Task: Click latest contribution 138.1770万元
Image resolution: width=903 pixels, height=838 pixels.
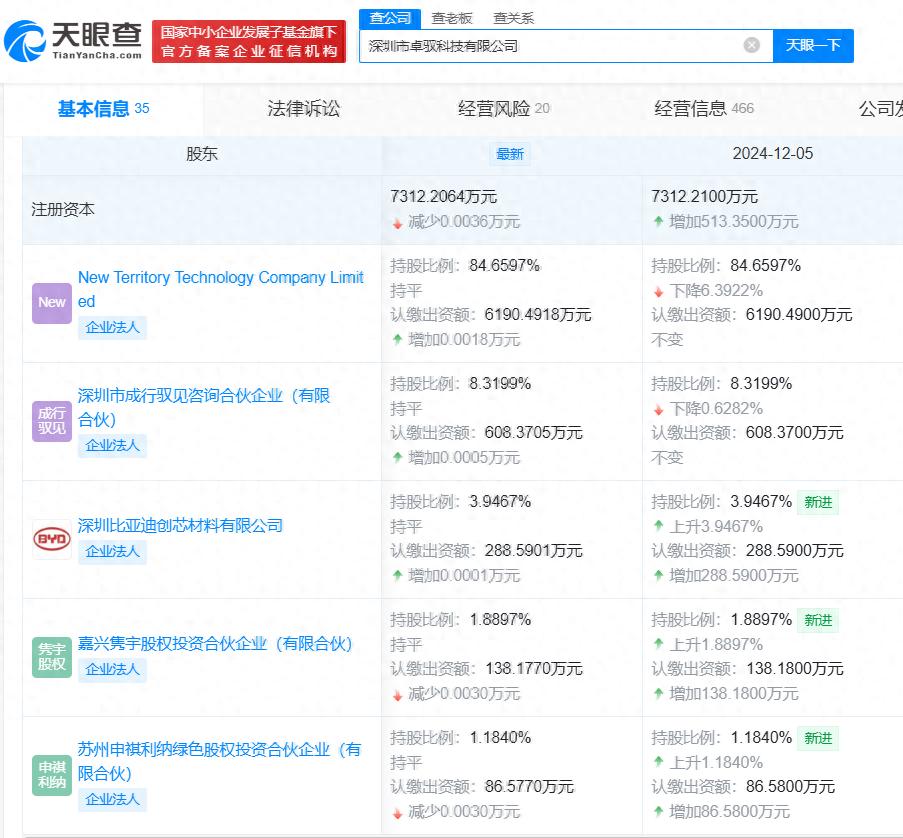Action: [x=533, y=669]
